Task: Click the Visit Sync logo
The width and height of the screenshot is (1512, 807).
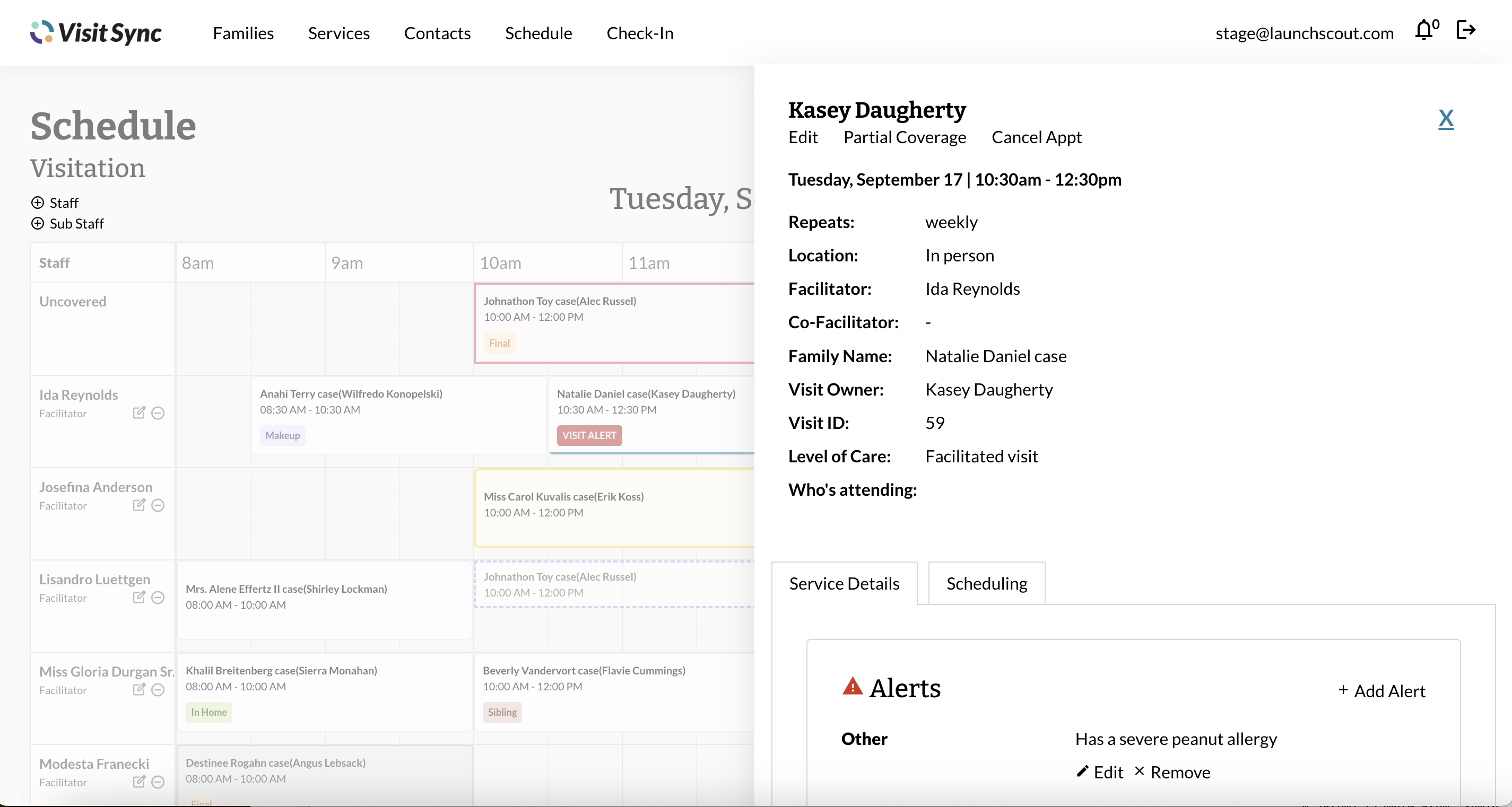Action: click(95, 33)
